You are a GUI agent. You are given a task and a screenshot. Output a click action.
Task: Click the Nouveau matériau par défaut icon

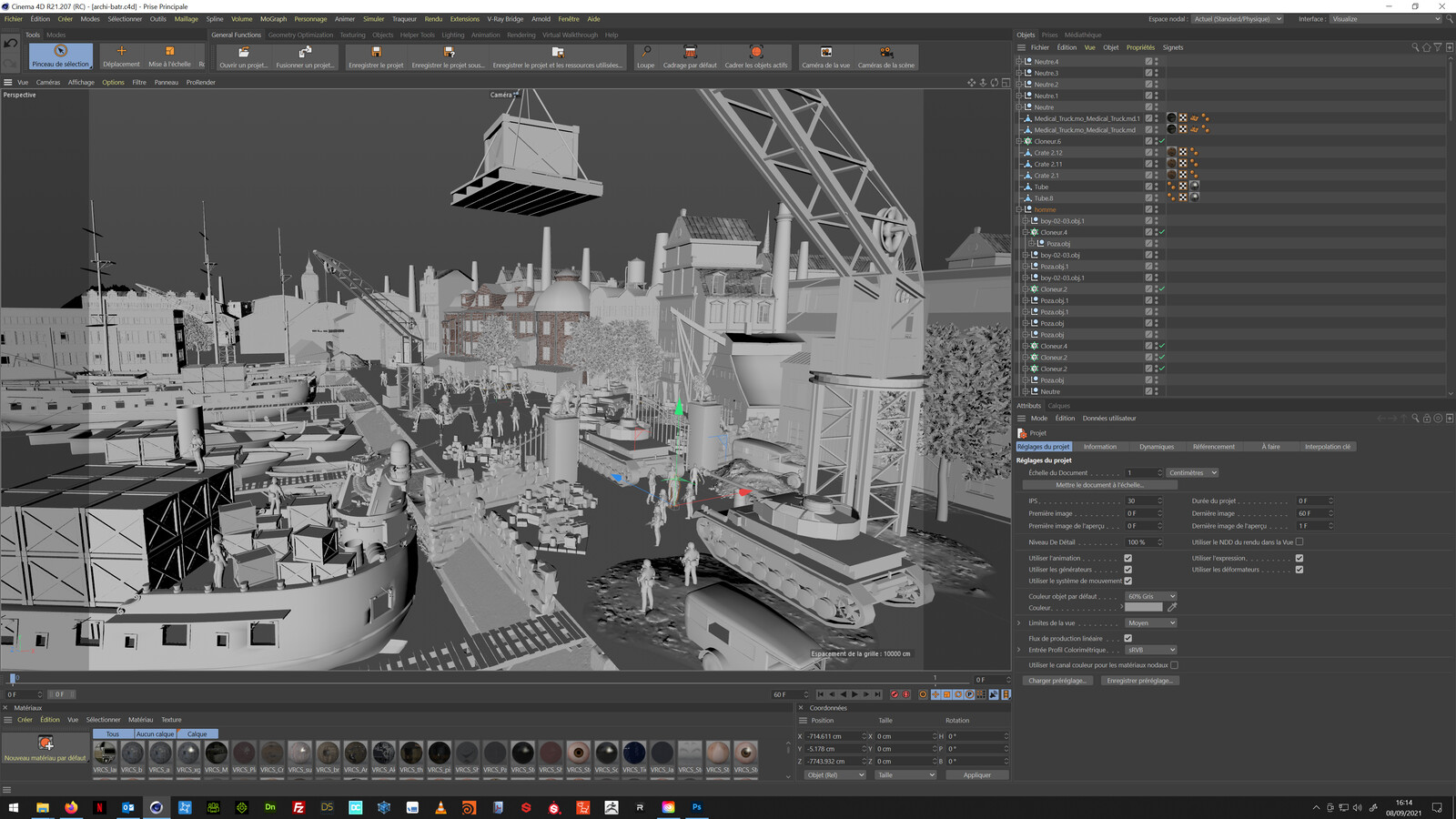(x=45, y=748)
